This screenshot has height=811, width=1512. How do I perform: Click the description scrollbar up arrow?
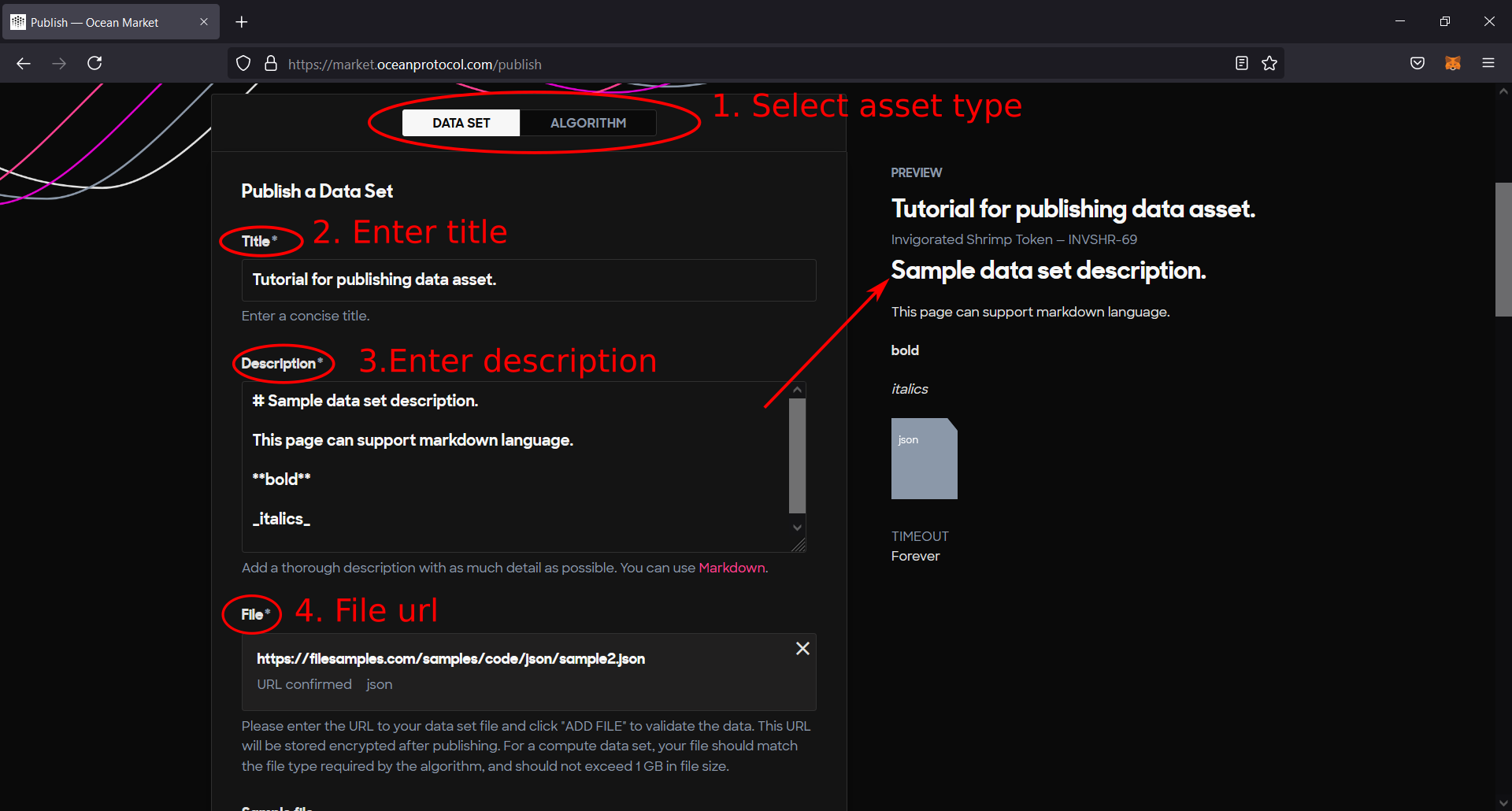tap(797, 390)
